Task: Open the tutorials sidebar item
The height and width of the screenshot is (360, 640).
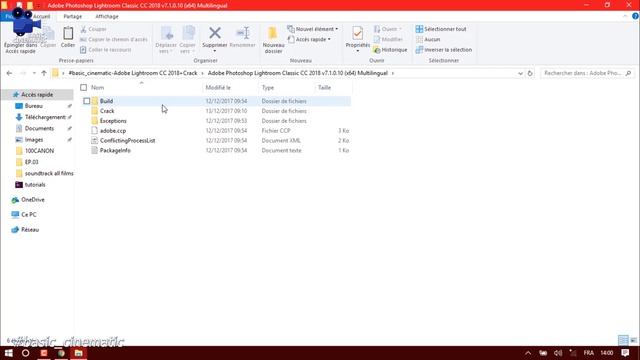Action: (x=35, y=184)
